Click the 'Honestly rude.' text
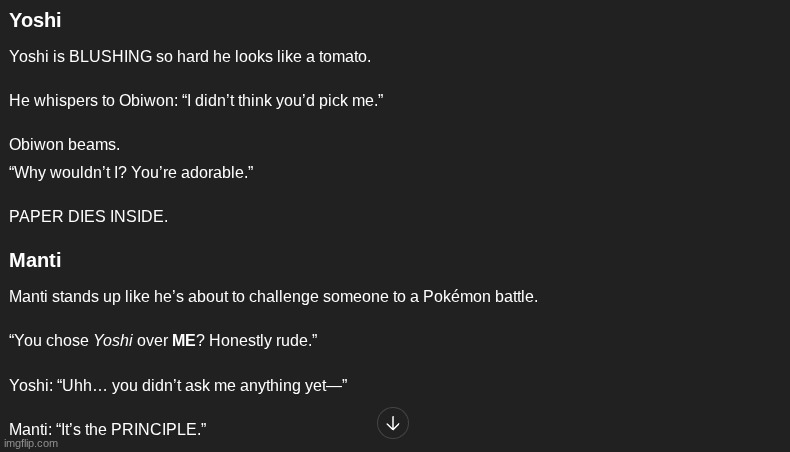The width and height of the screenshot is (790, 452). [x=263, y=341]
